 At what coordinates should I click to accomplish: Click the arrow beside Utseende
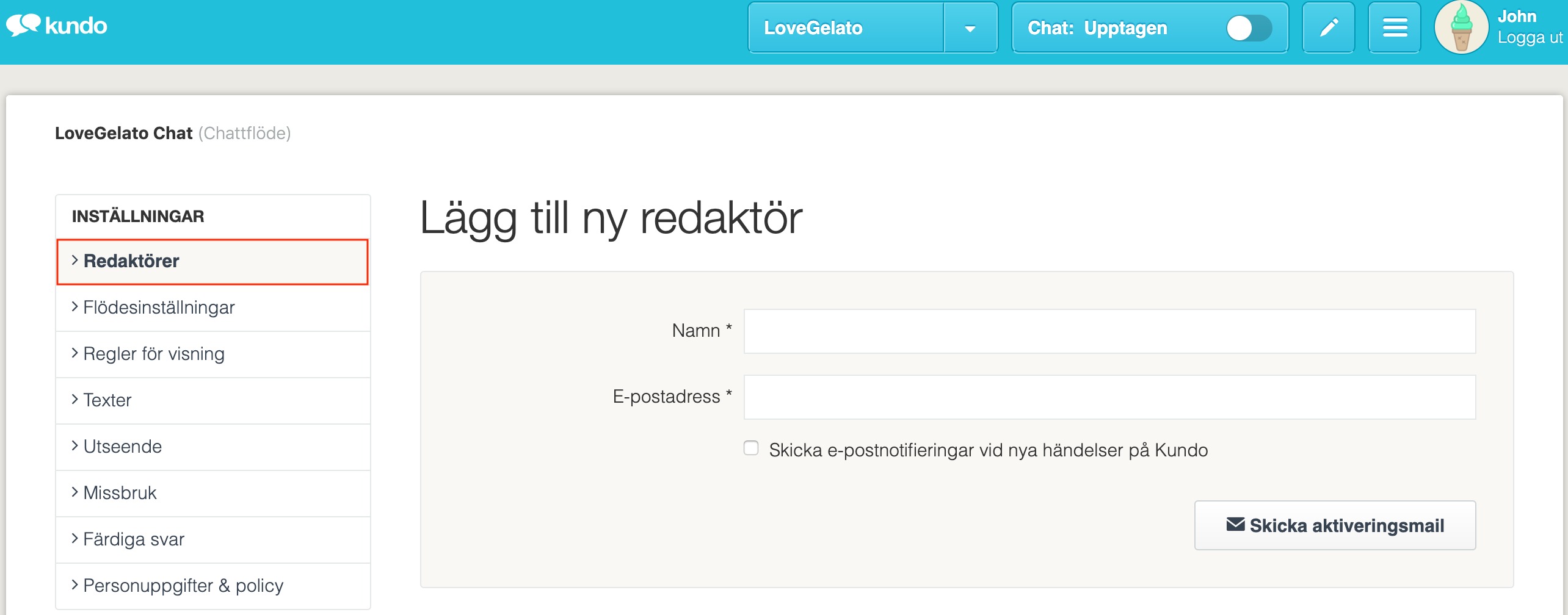74,446
